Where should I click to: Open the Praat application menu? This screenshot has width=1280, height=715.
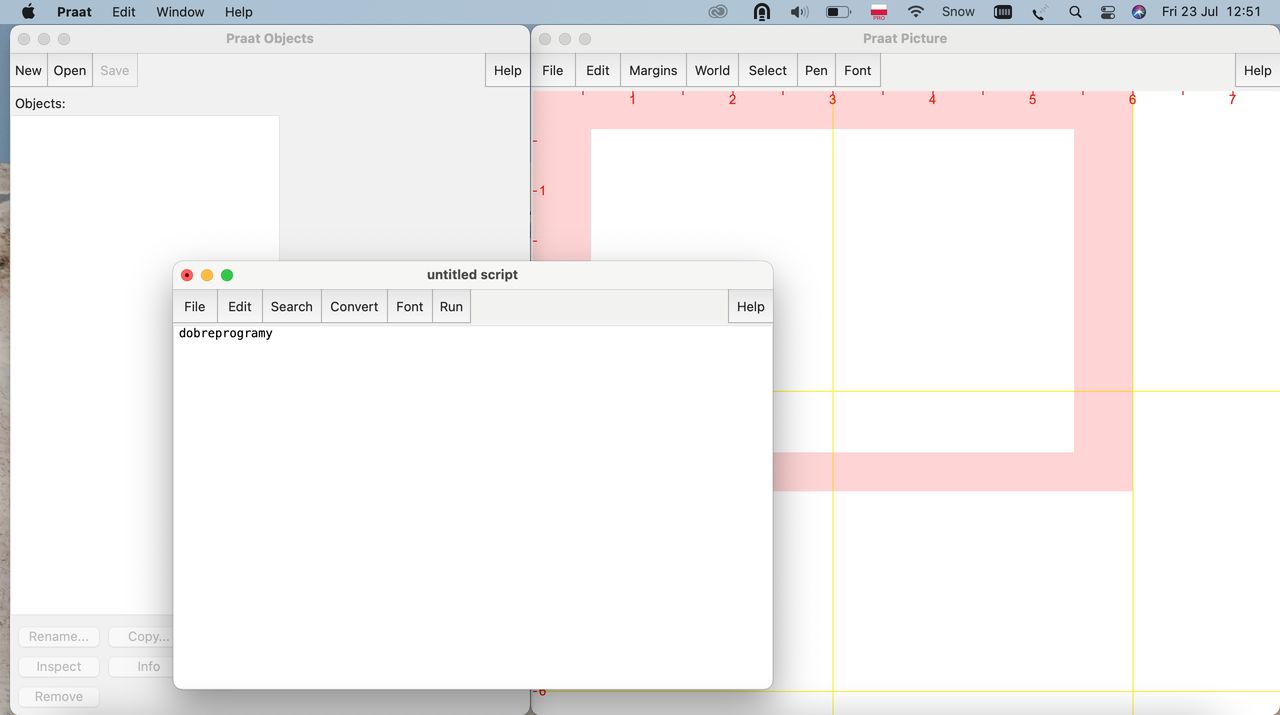click(74, 12)
